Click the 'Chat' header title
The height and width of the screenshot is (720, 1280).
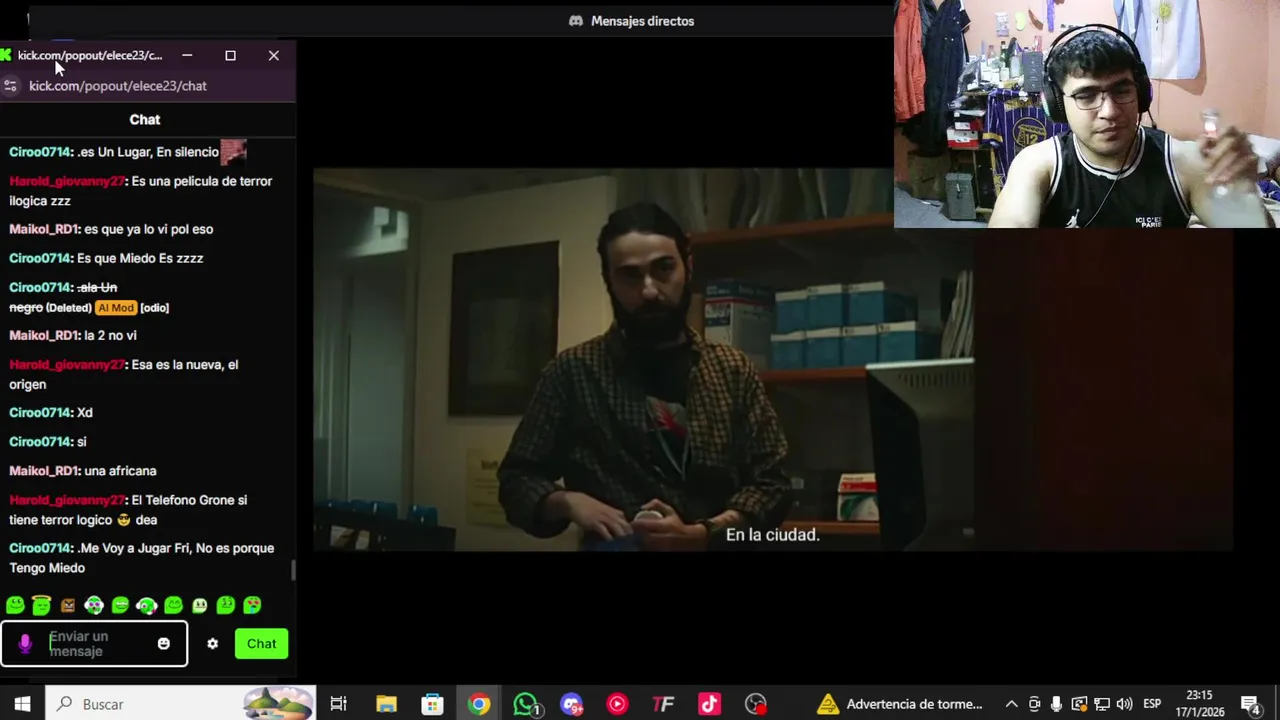145,119
